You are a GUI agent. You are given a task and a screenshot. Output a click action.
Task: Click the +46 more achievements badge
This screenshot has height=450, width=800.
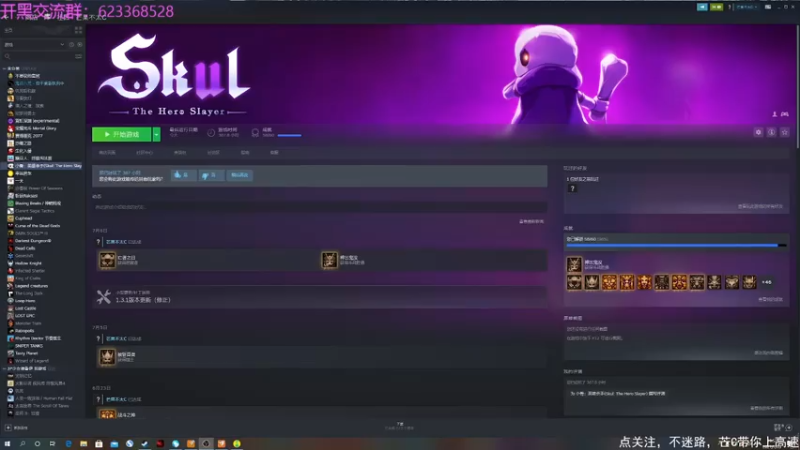pyautogui.click(x=766, y=282)
